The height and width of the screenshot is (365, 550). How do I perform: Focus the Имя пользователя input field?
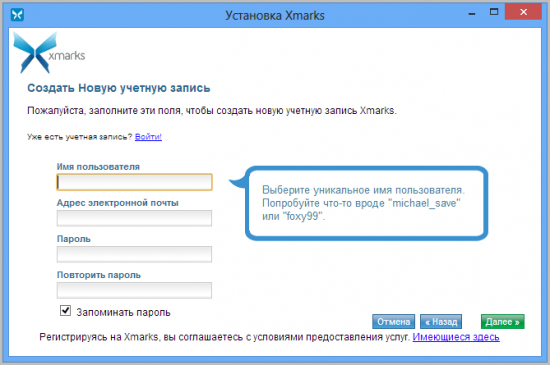[134, 182]
